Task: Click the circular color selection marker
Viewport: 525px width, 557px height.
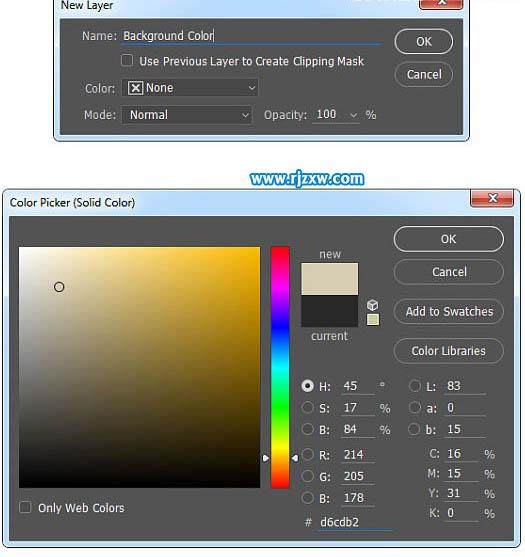Action: click(x=59, y=287)
